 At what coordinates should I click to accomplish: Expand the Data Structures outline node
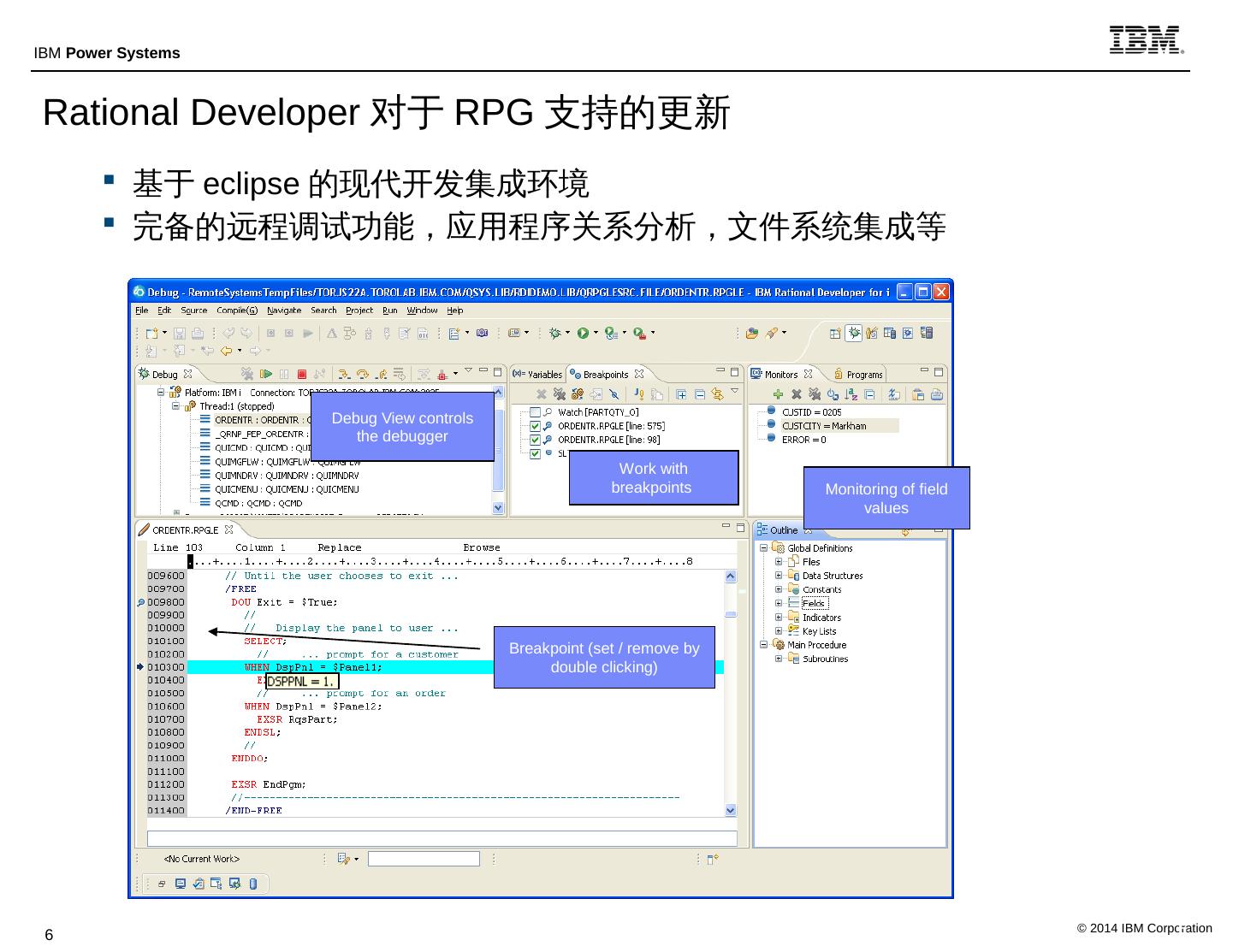click(779, 576)
